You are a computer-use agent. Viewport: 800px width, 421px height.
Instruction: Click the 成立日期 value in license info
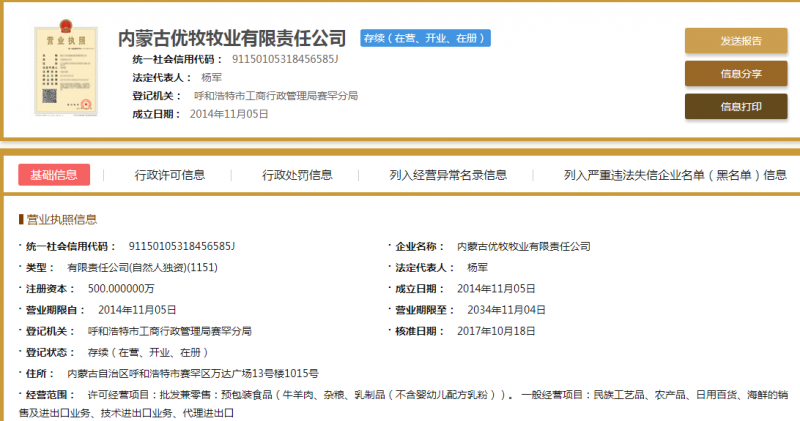pos(496,289)
